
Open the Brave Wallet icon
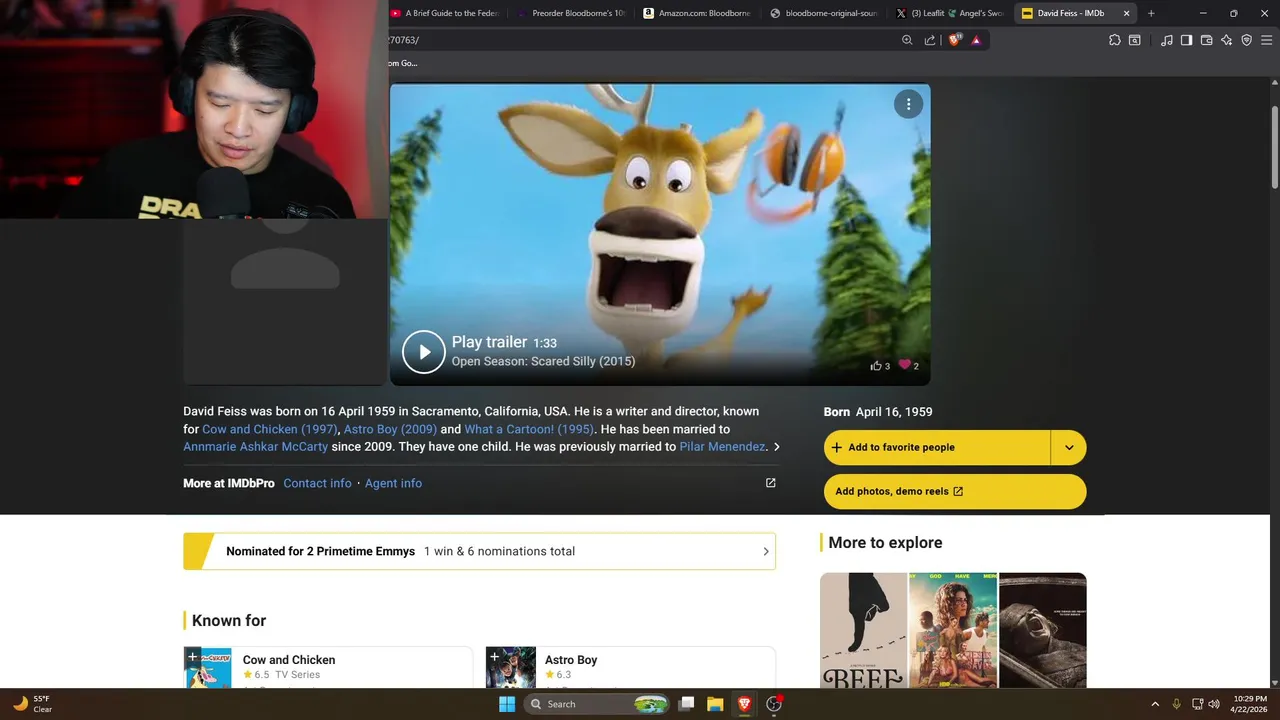(1207, 40)
